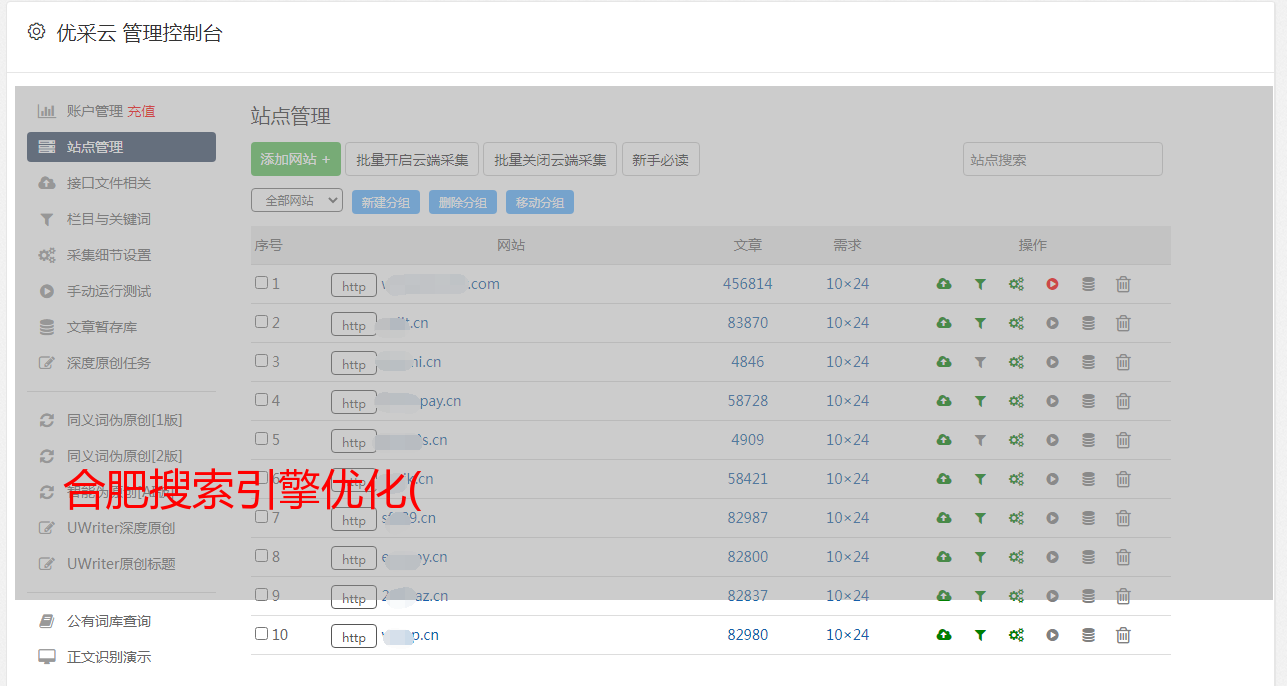The width and height of the screenshot is (1287, 686).
Task: Open the database stack icon in row 8
Action: (1088, 557)
